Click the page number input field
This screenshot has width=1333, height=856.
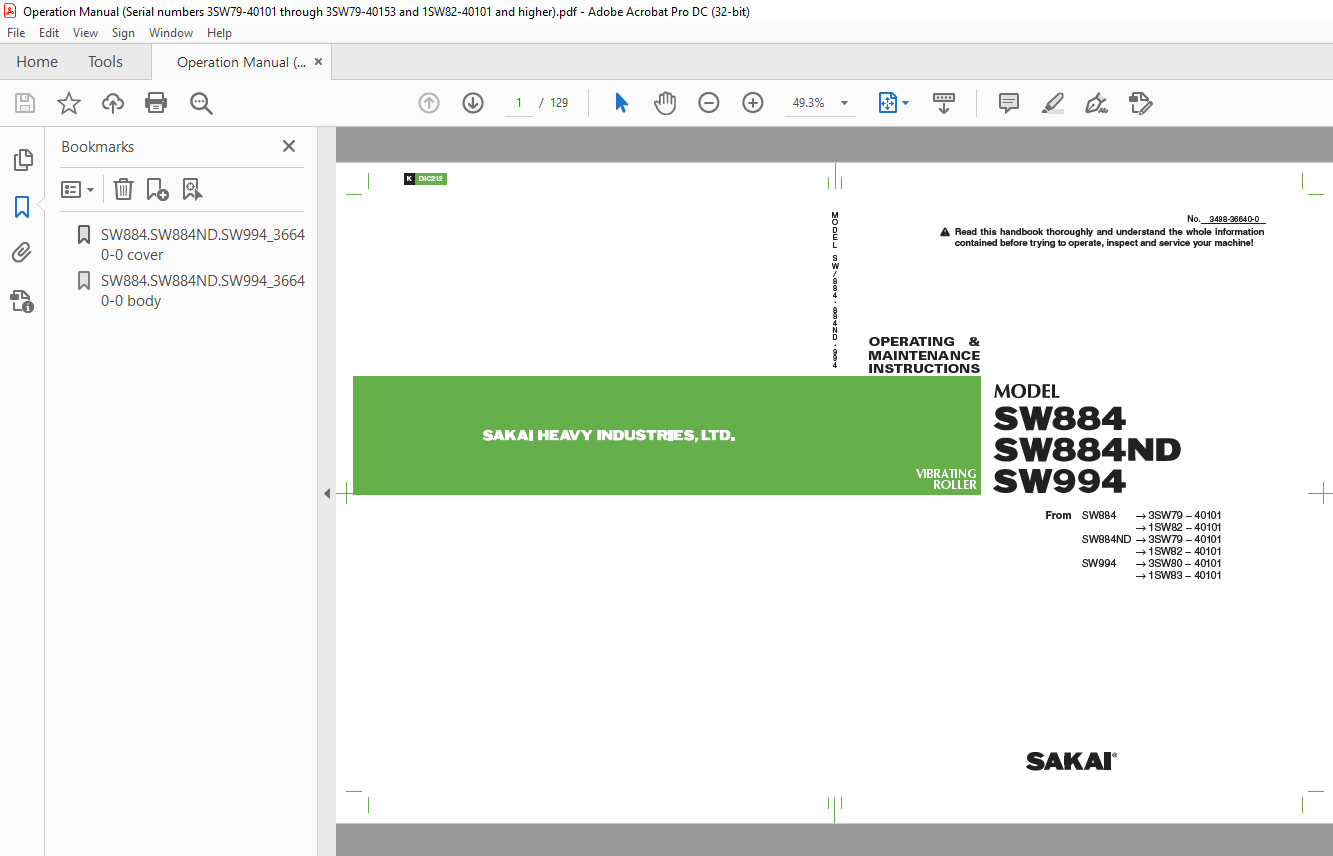[x=519, y=103]
